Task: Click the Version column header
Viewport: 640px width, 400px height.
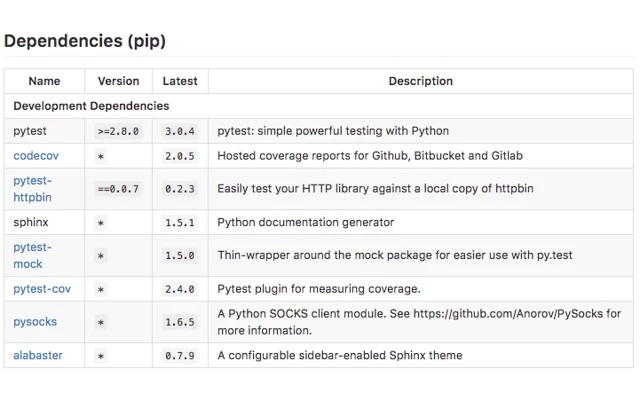Action: [x=118, y=81]
